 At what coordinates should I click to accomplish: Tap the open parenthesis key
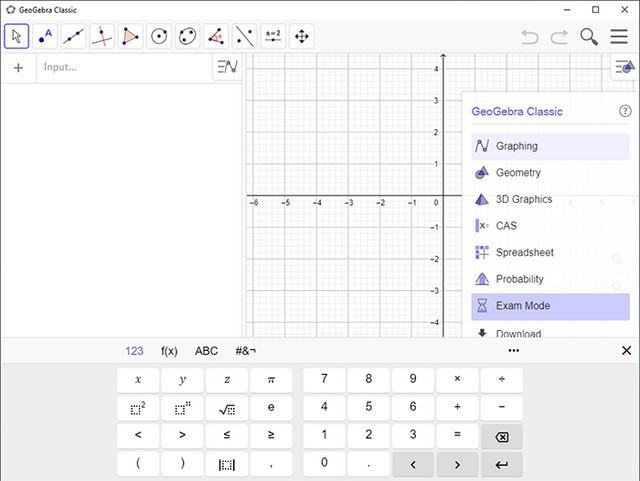coord(138,464)
